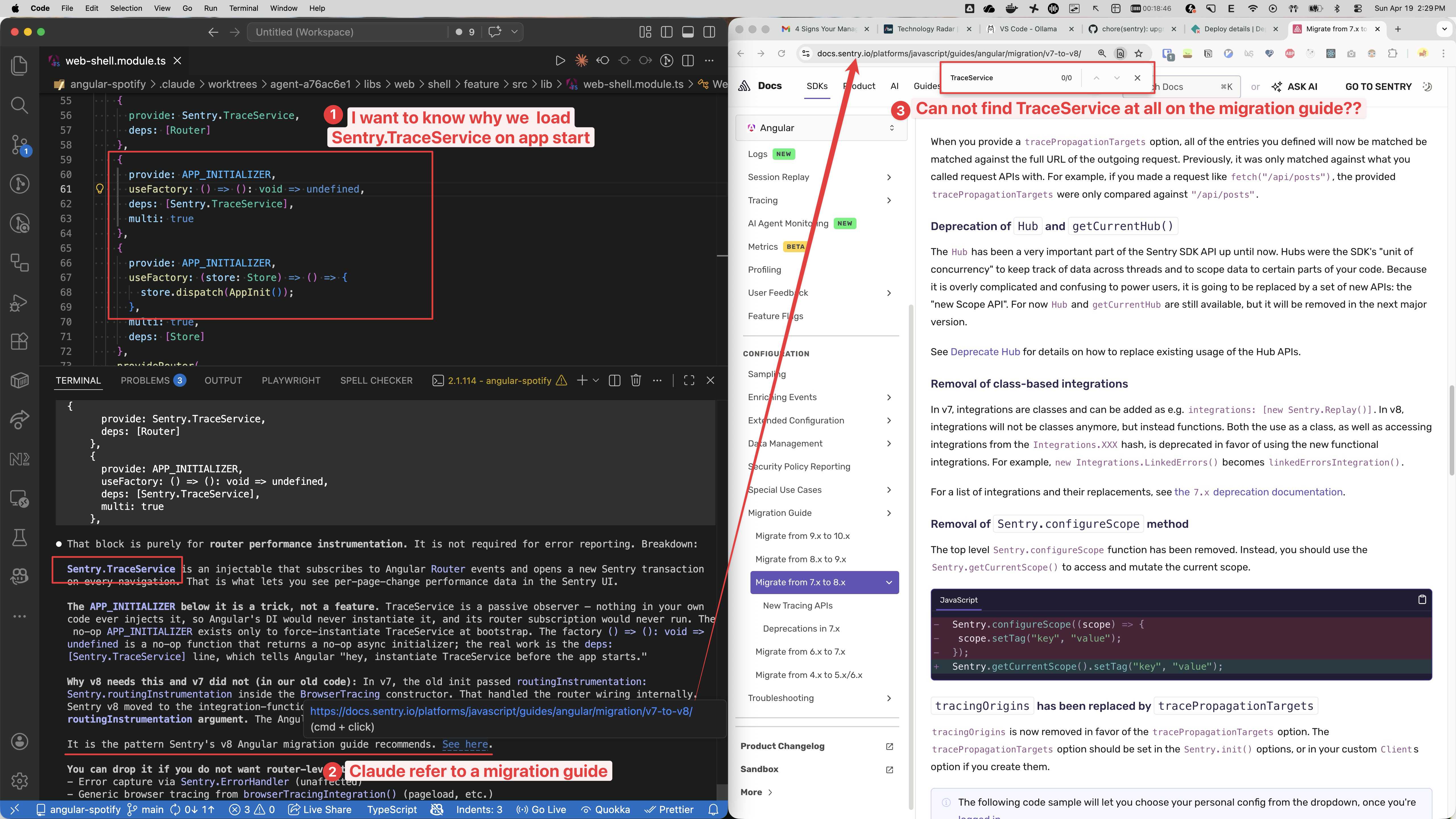Collapse the Migrate from 7.x to 8.x item
1456x819 pixels.
point(888,582)
